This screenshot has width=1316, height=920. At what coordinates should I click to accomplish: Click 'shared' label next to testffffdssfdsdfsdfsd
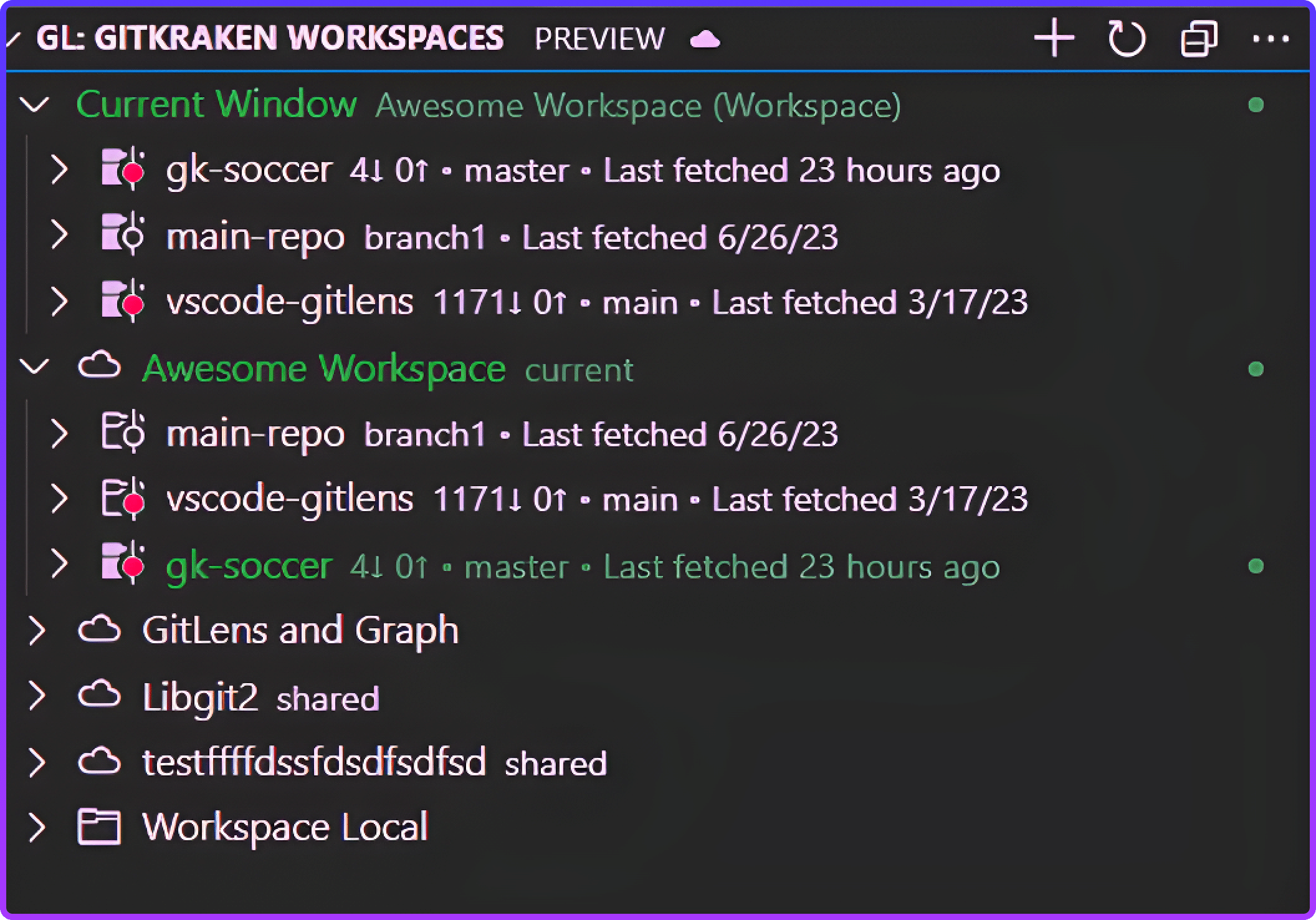(x=556, y=764)
